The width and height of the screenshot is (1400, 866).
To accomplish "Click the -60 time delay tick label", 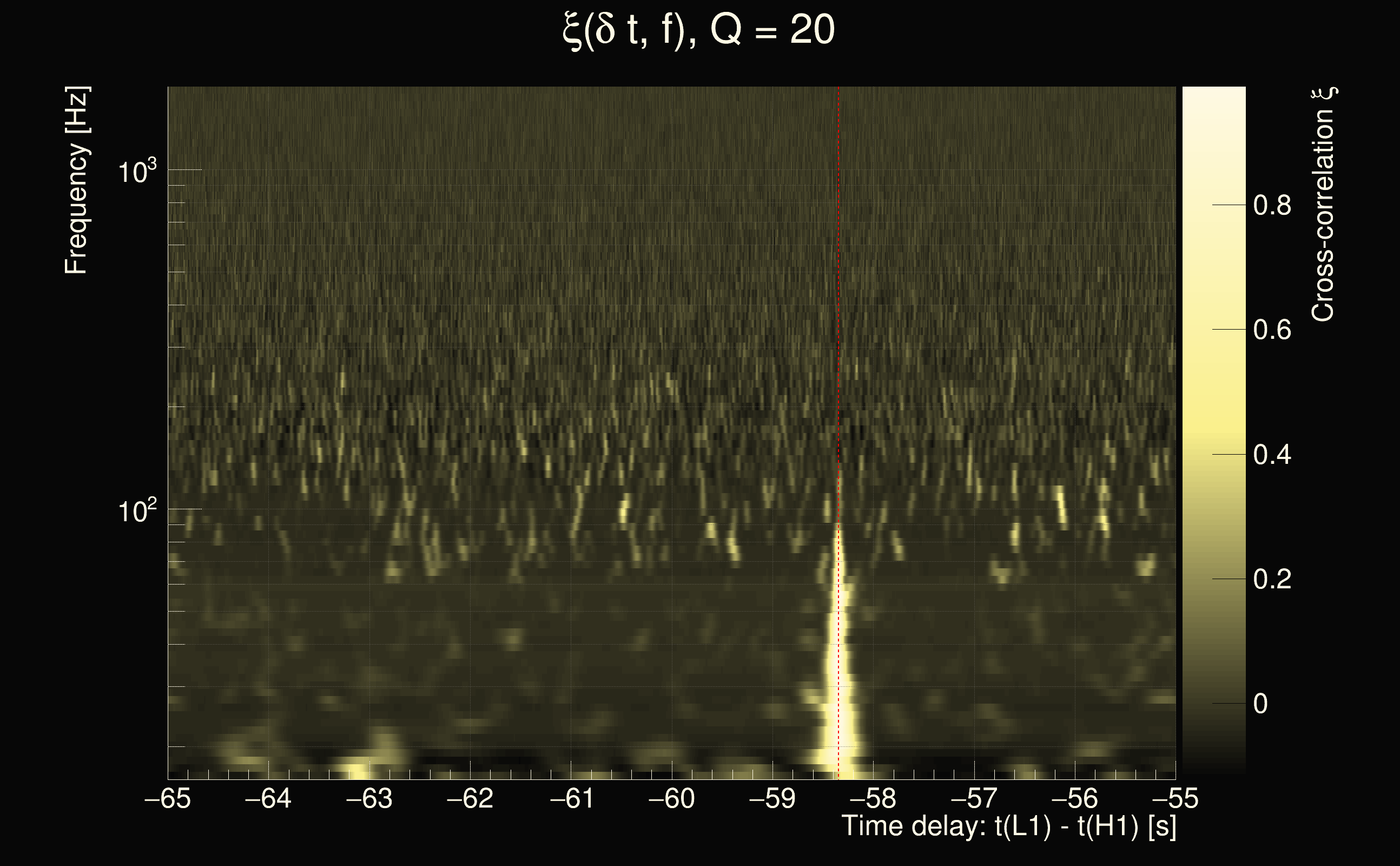I will pos(671,798).
